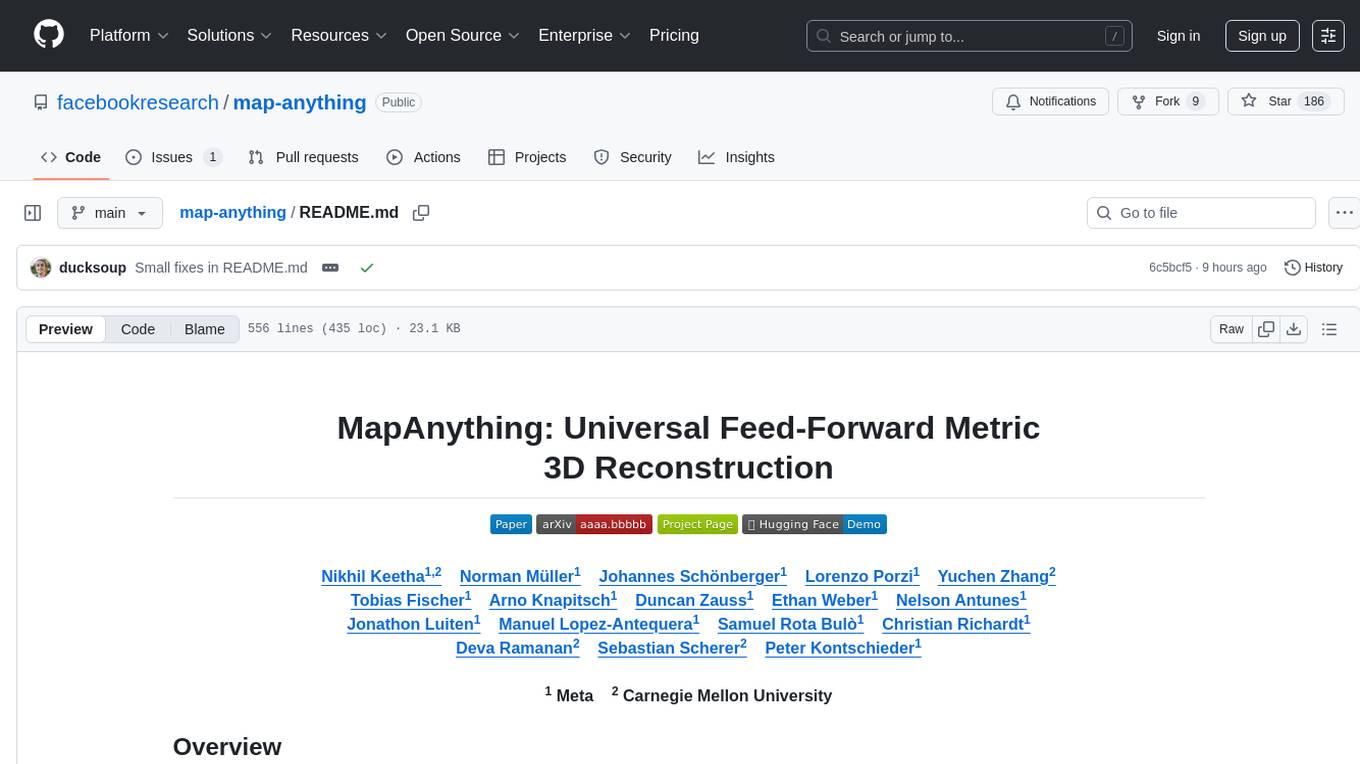This screenshot has width=1360, height=764.
Task: Open more file actions menu
Action: [1345, 213]
